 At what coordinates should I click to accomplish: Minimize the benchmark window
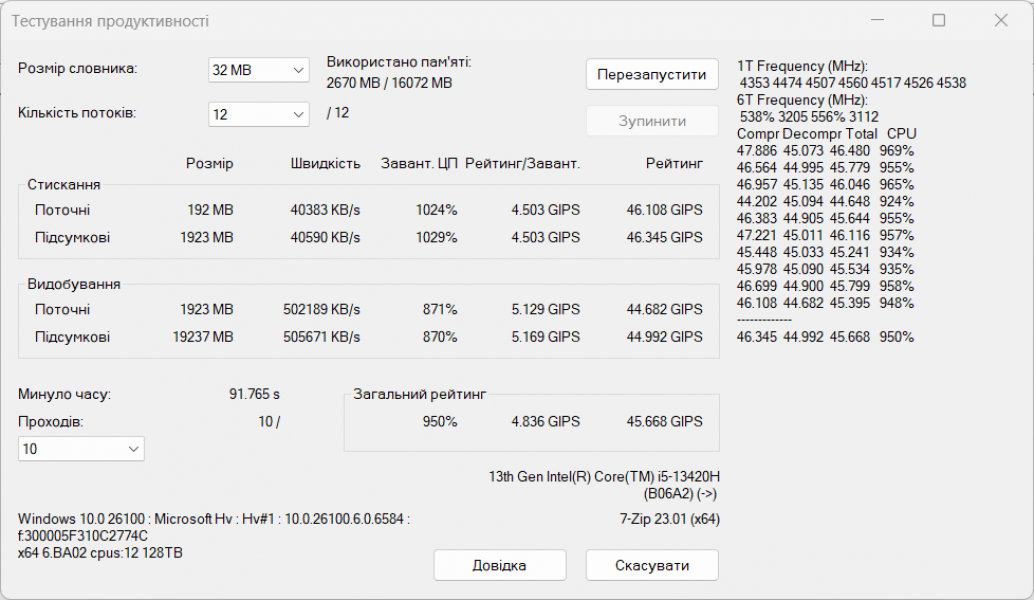876,20
